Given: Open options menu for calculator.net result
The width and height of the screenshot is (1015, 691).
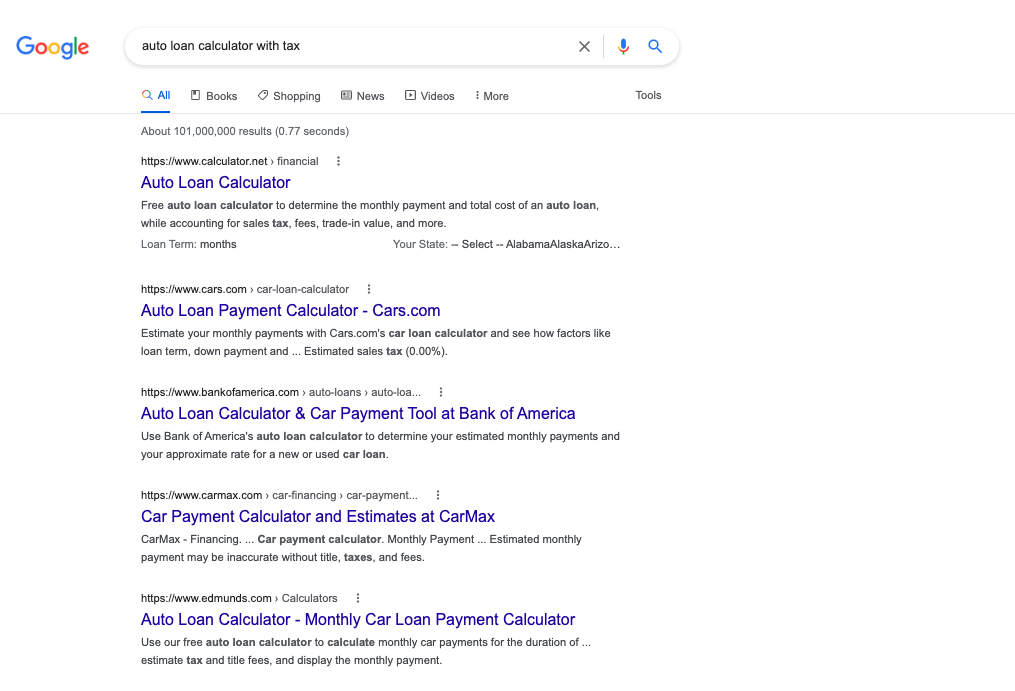Looking at the screenshot, I should pos(338,161).
